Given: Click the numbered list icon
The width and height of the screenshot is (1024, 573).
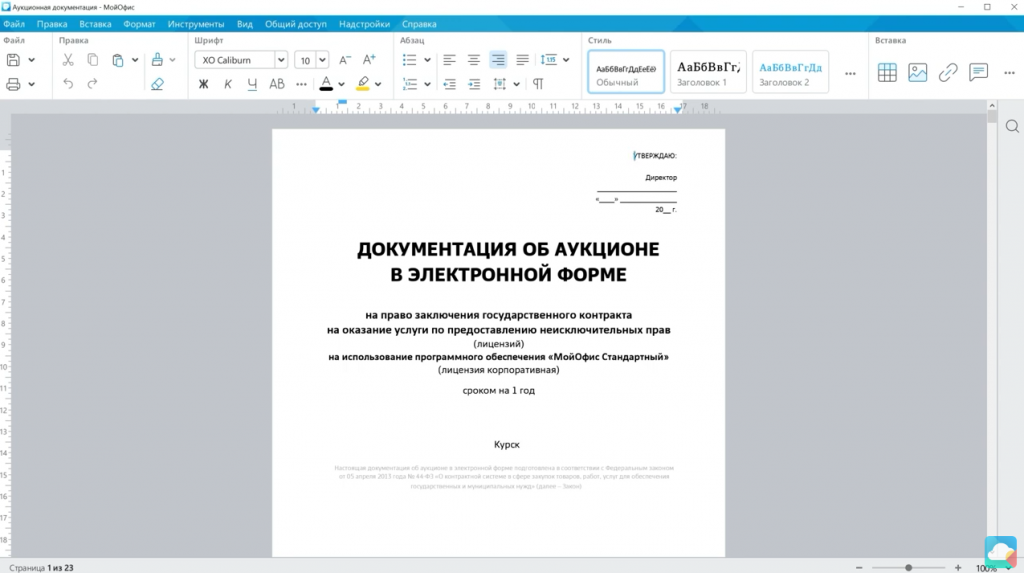Looking at the screenshot, I should point(409,84).
